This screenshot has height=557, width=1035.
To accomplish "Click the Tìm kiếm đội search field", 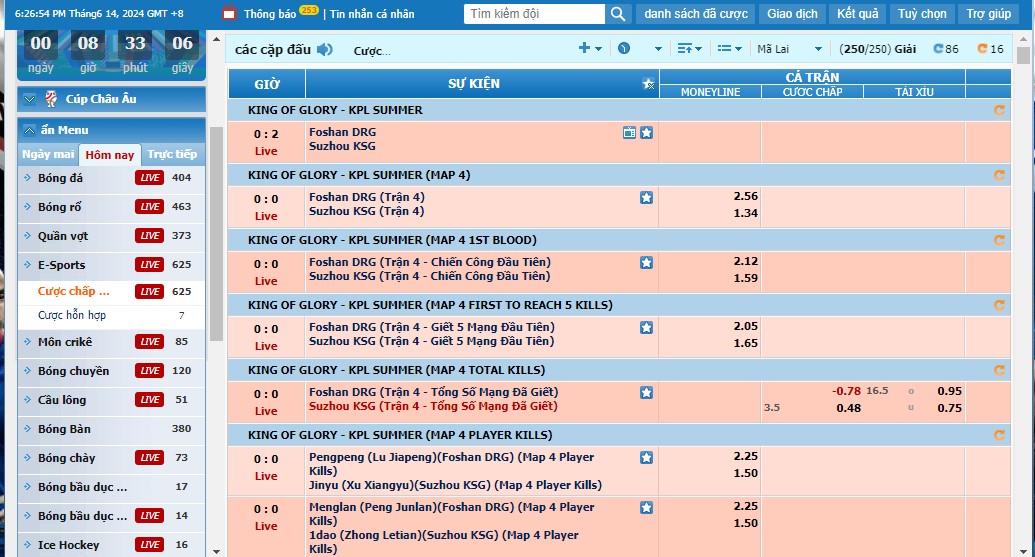I will 534,14.
